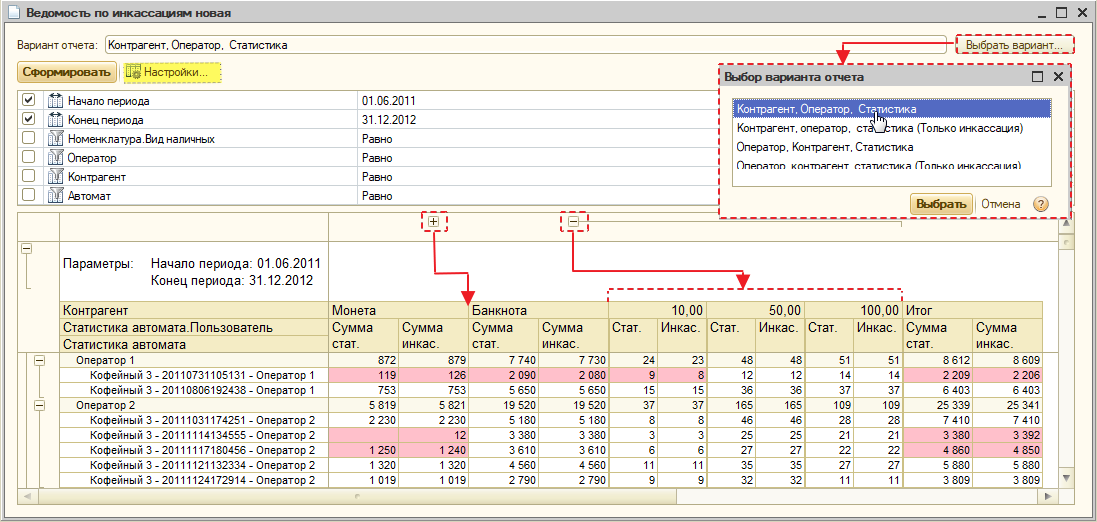Click filter icon beside Автомат parameter

[x=56, y=196]
